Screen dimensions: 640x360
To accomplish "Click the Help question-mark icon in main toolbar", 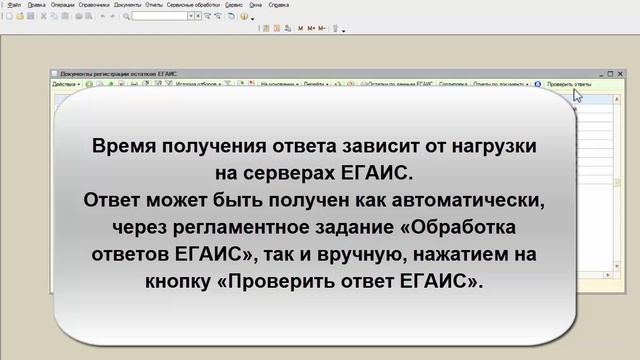I will click(x=244, y=16).
